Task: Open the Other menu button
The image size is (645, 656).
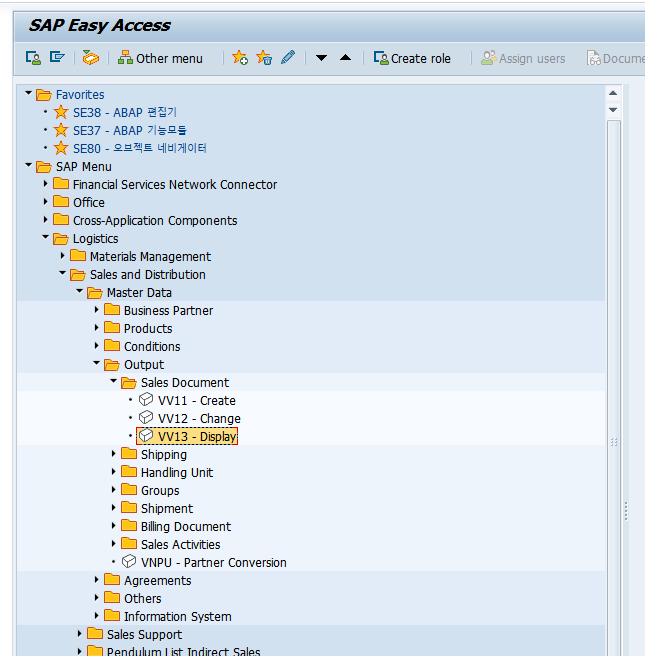Action: pos(160,58)
